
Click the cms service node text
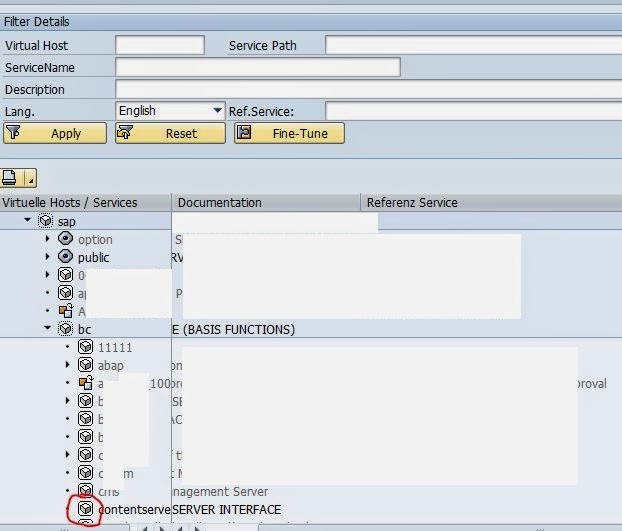tap(109, 492)
